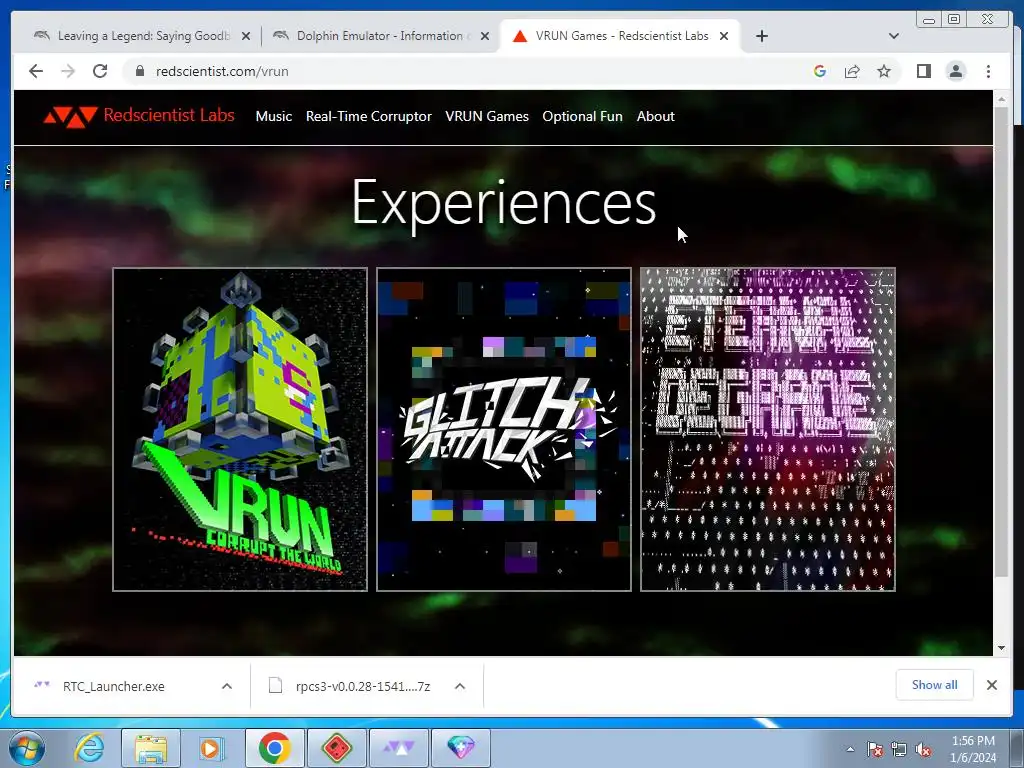Open the About nav link
The image size is (1024, 768).
point(655,116)
